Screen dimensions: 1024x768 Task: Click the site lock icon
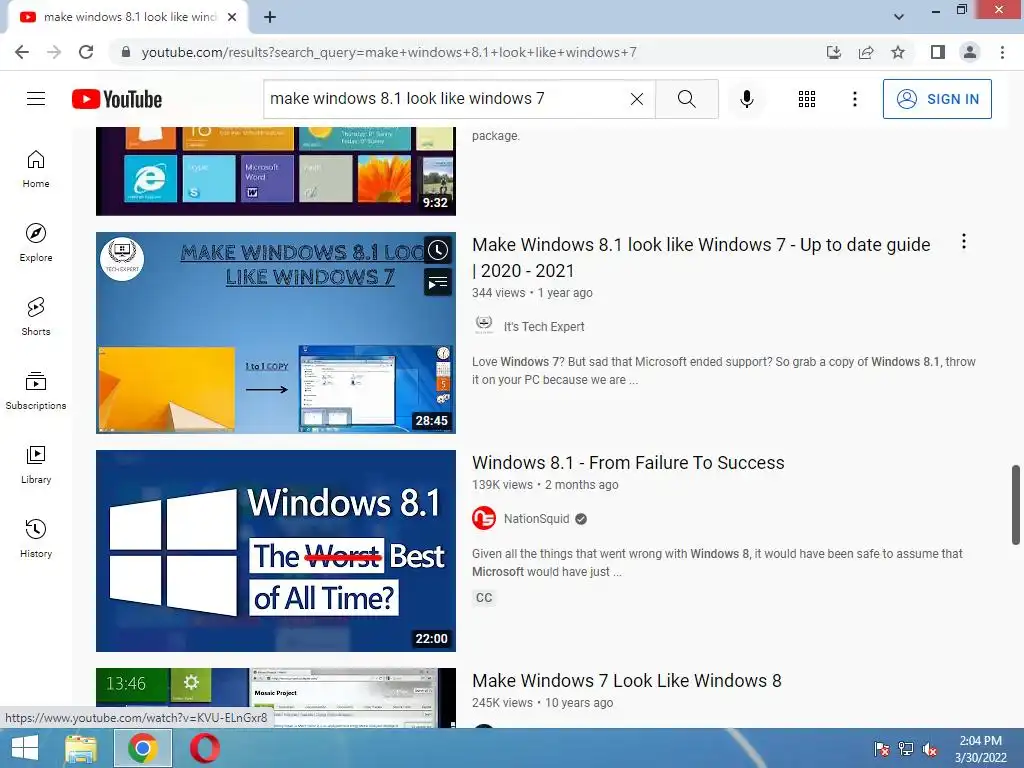(127, 52)
